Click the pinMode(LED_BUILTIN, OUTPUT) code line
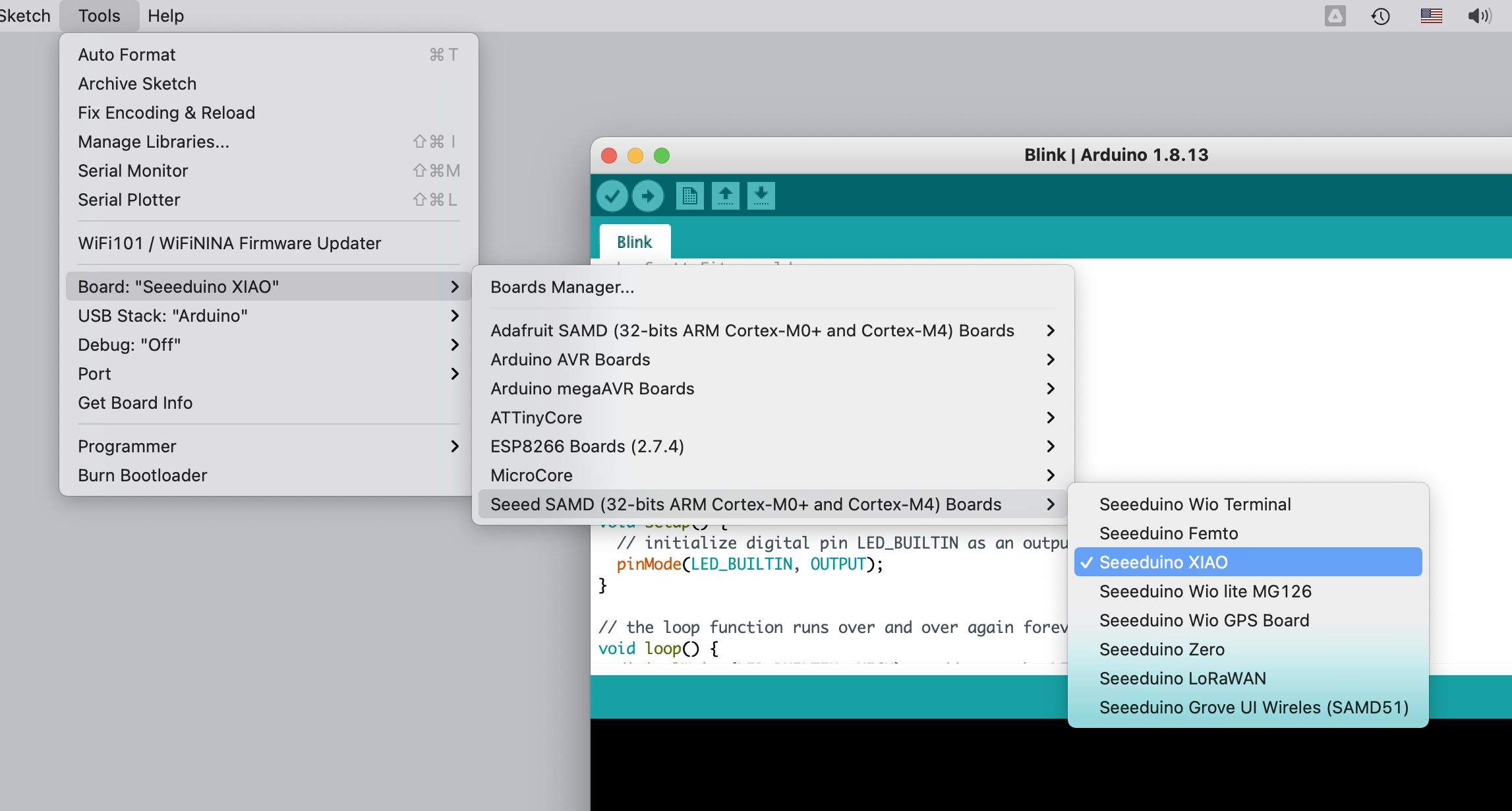 [749, 564]
